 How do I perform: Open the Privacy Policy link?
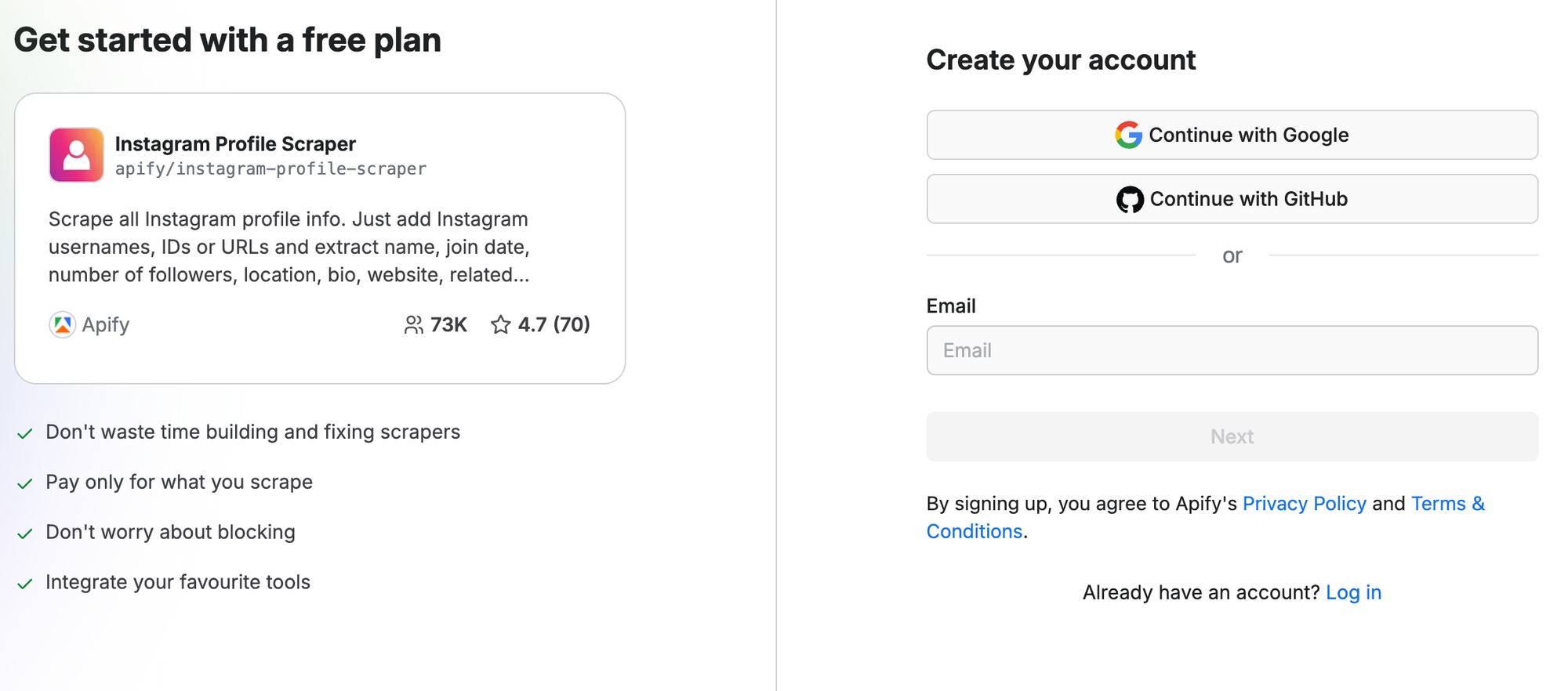pos(1305,503)
